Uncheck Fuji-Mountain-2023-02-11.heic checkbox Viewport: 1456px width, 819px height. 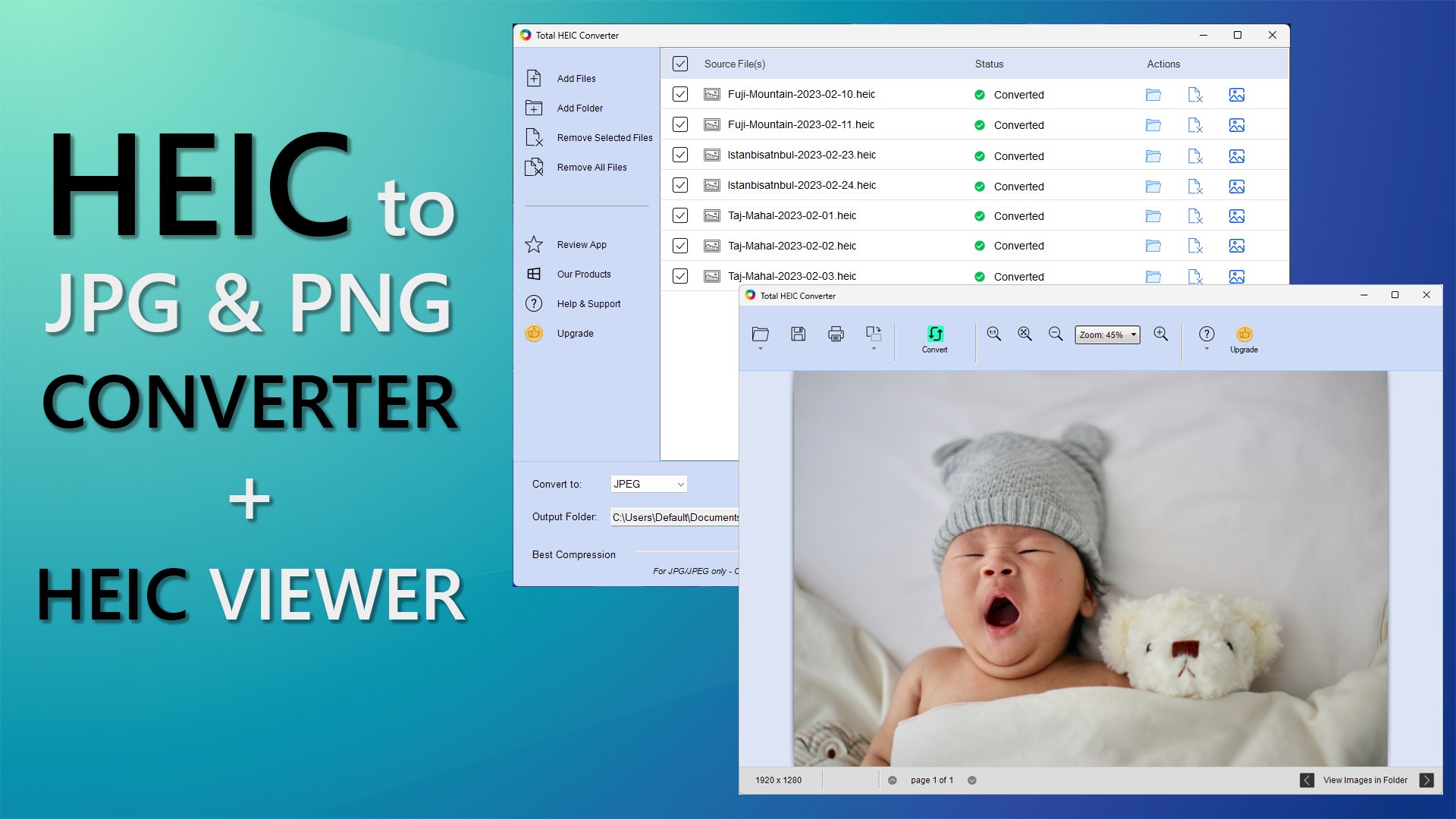tap(680, 124)
